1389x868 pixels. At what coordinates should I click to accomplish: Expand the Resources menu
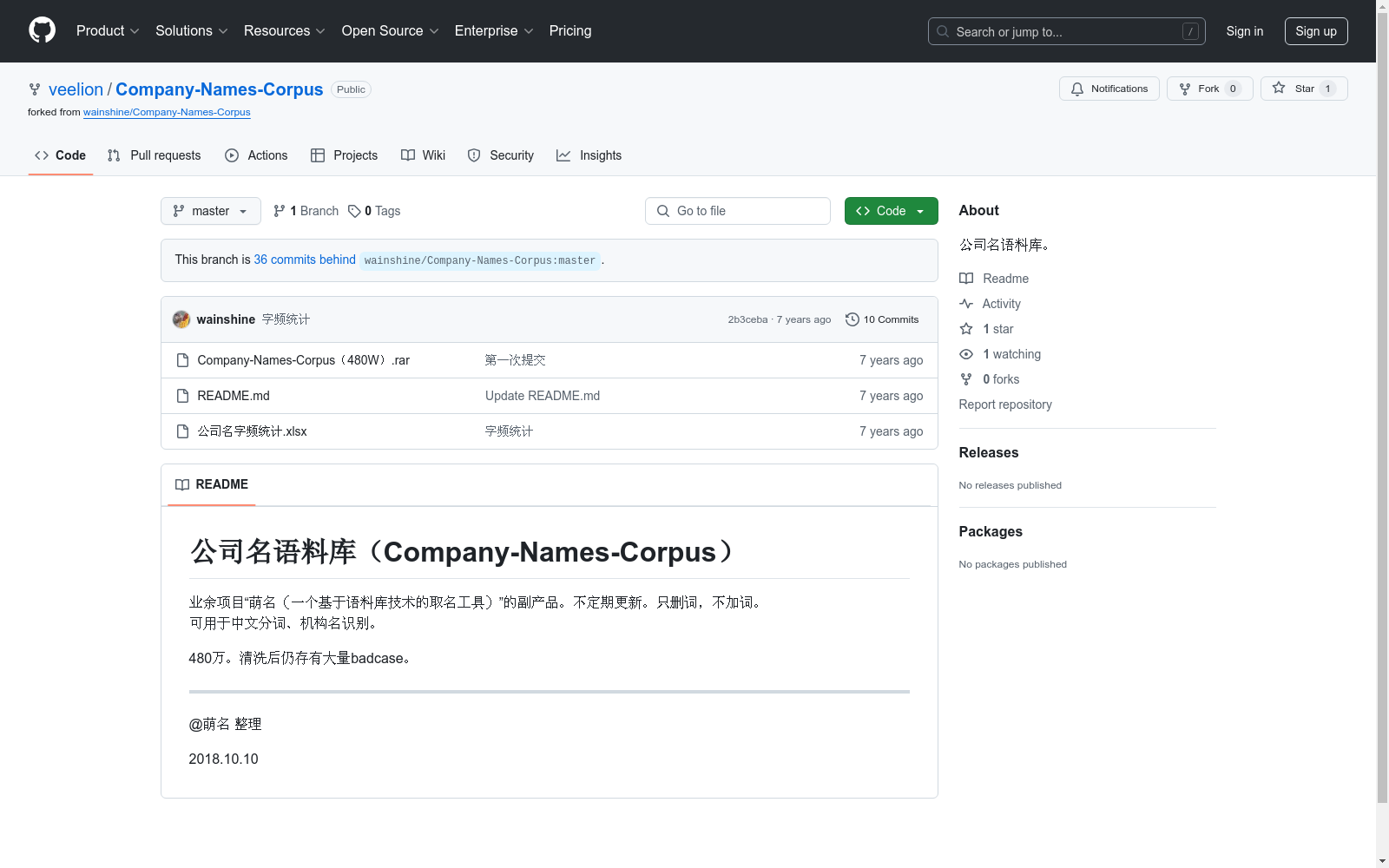(285, 31)
